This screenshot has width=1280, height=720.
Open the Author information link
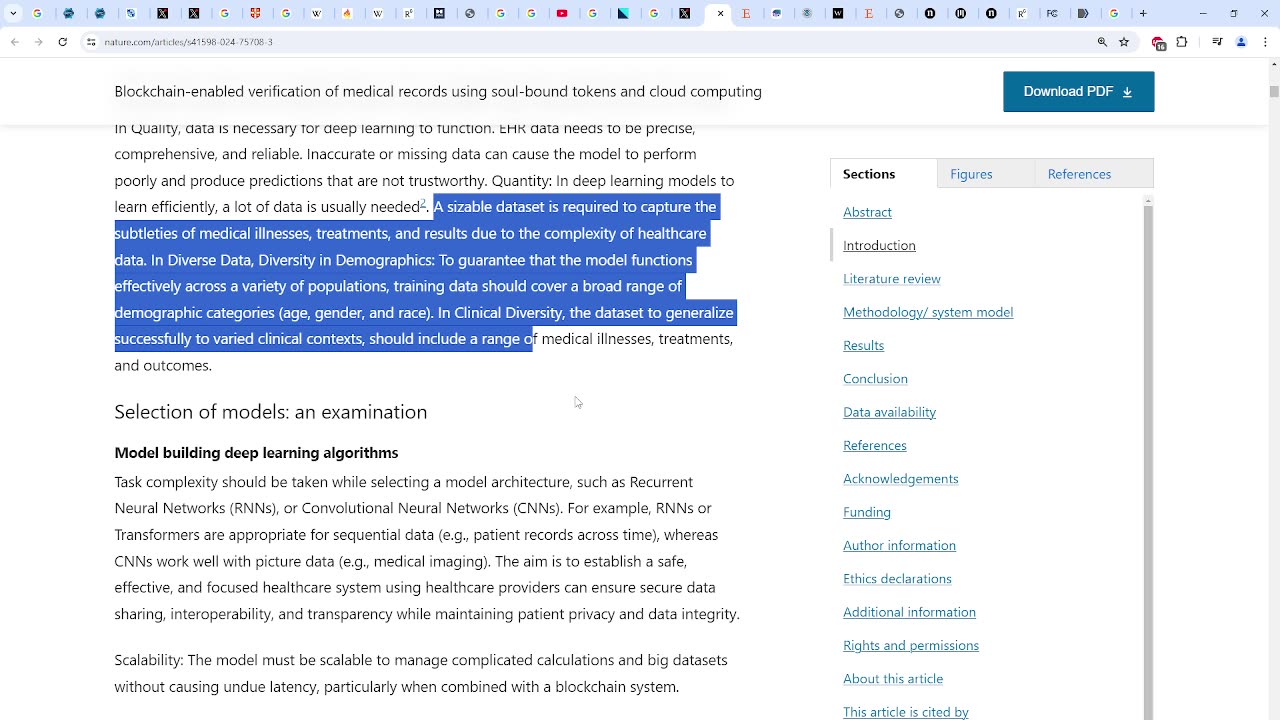pyautogui.click(x=899, y=545)
